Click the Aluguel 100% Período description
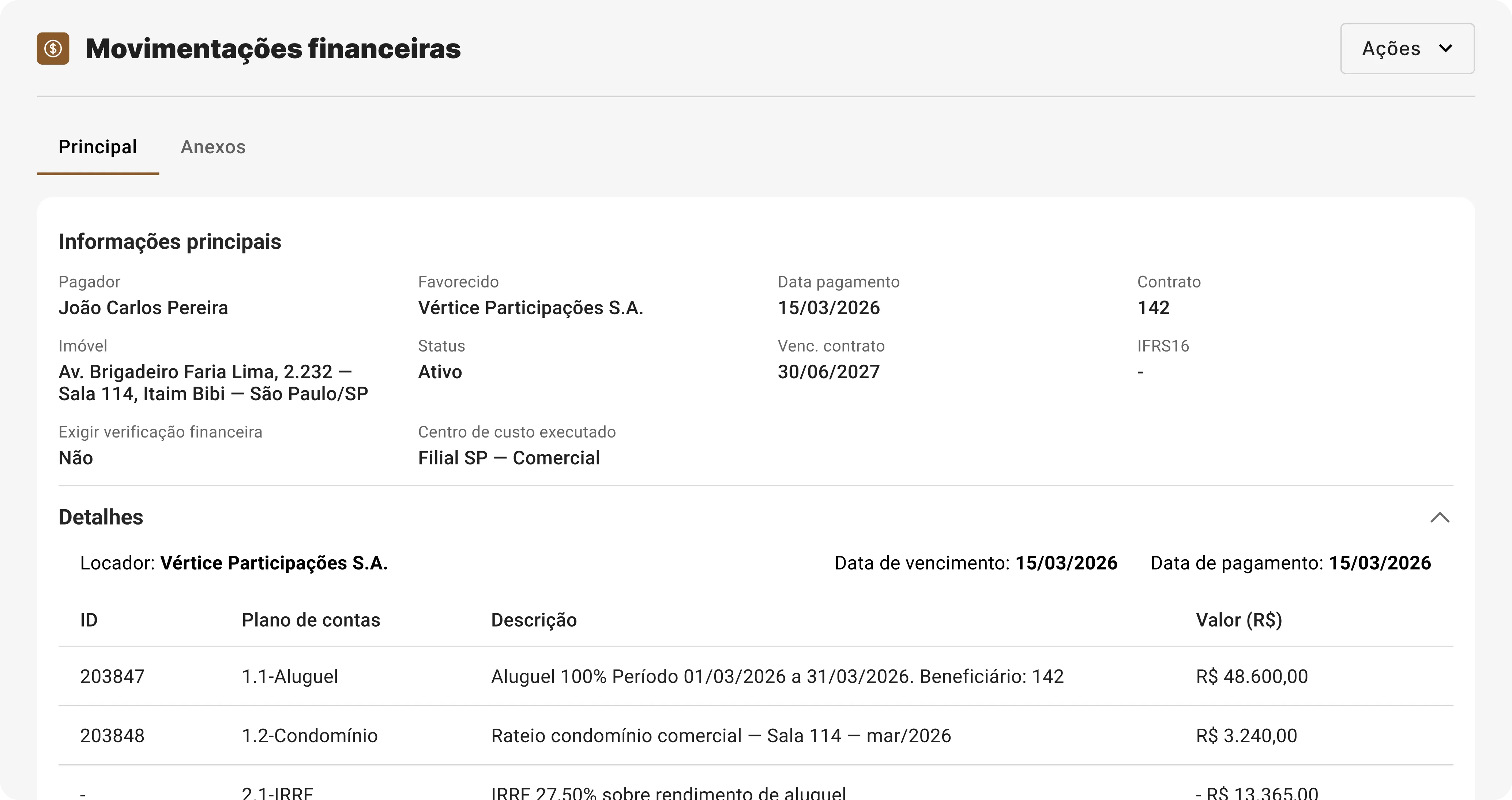 (x=777, y=676)
